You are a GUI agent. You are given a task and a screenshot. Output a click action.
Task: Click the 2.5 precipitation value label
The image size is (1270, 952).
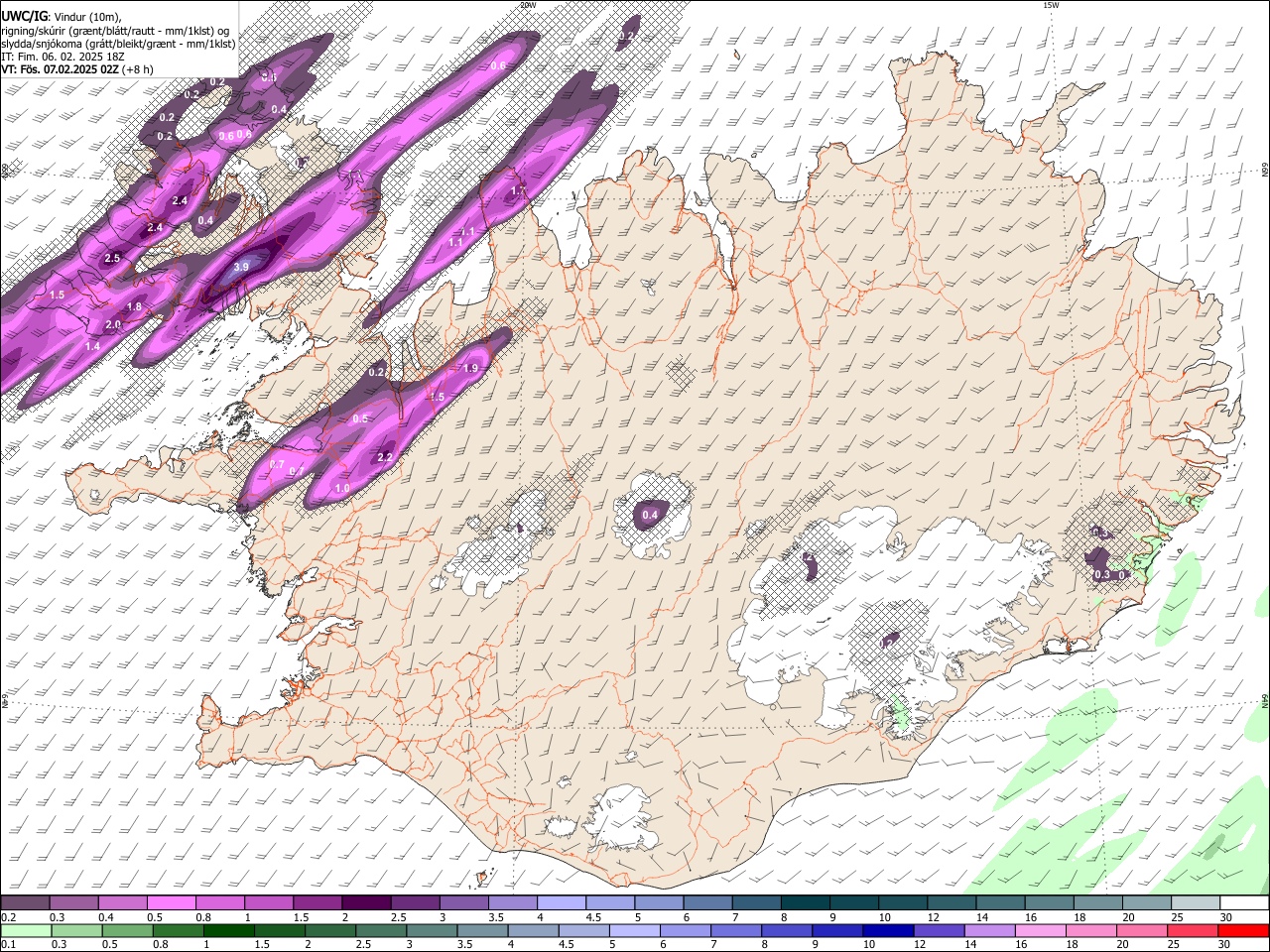(112, 259)
